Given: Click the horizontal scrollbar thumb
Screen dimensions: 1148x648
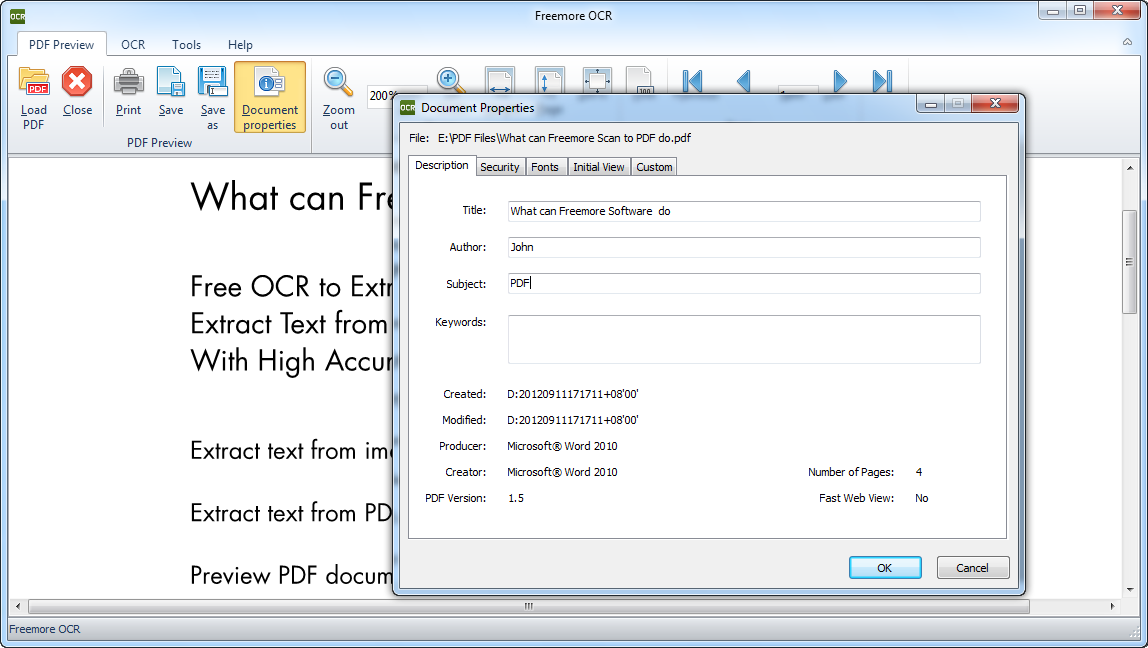Looking at the screenshot, I should (x=529, y=606).
